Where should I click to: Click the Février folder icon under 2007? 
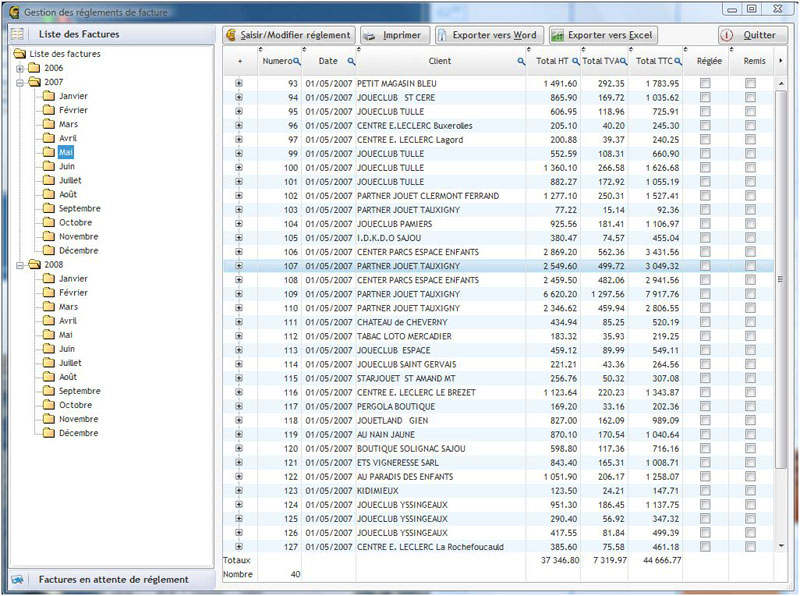[49, 110]
